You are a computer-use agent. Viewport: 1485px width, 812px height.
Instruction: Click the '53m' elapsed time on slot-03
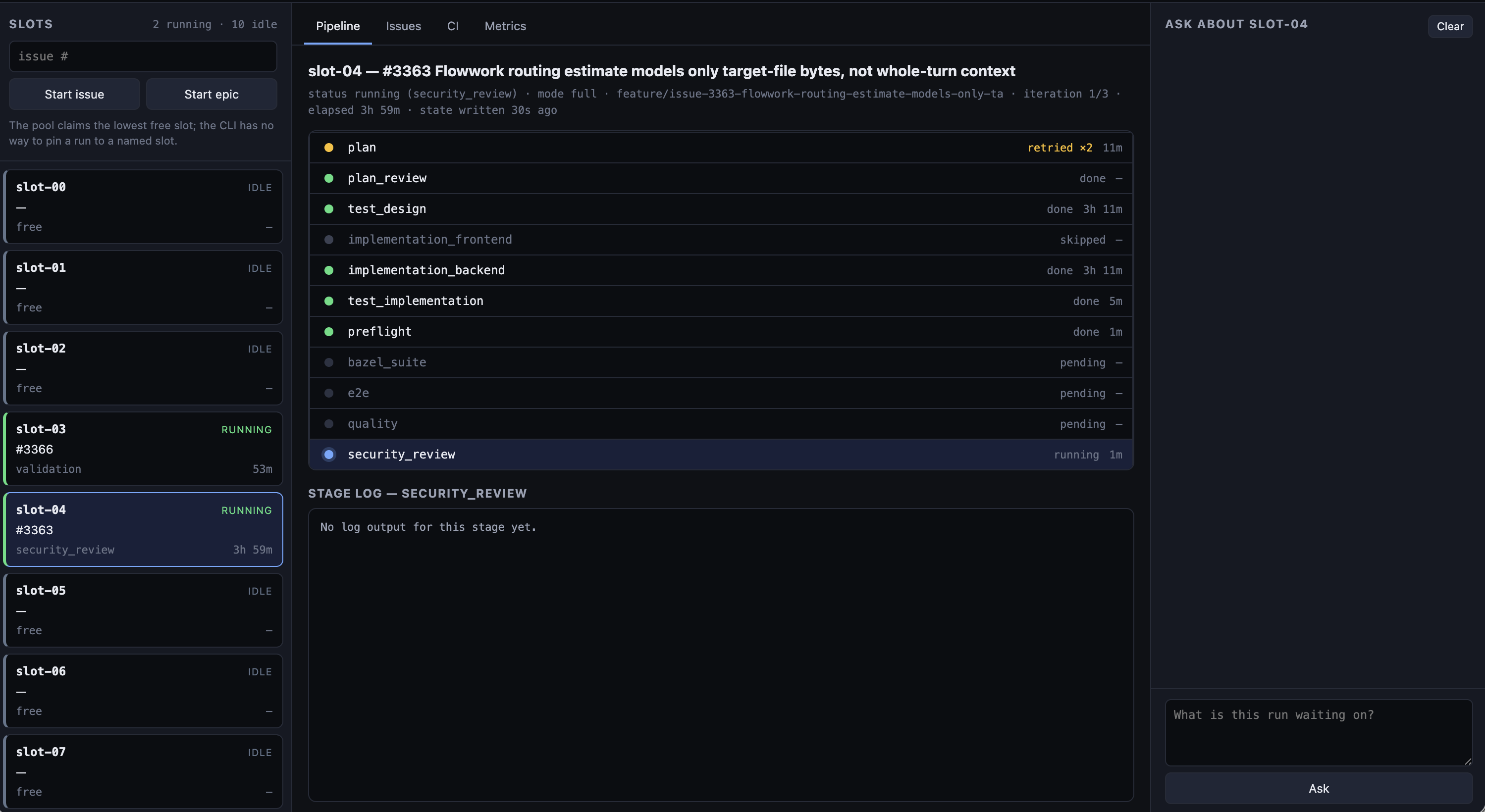click(x=263, y=469)
